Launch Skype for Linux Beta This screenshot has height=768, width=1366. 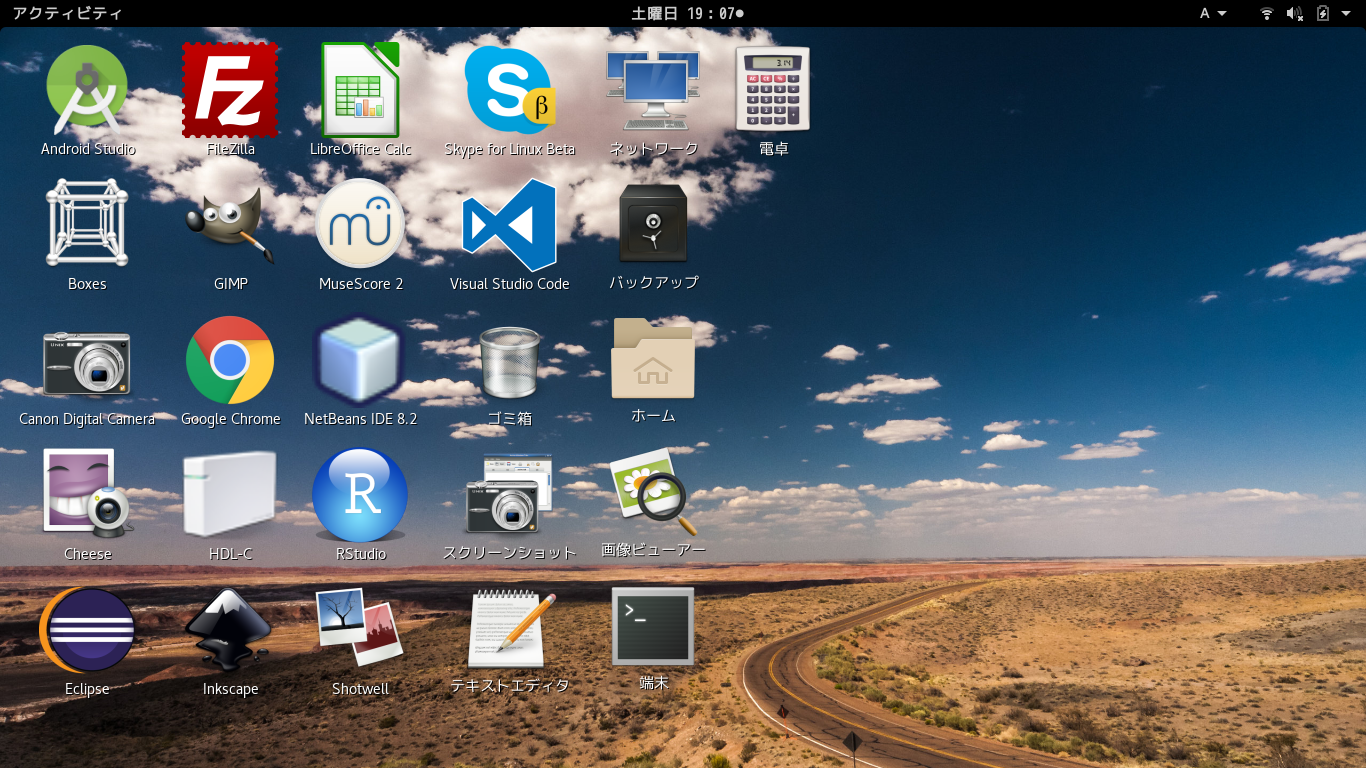point(510,90)
